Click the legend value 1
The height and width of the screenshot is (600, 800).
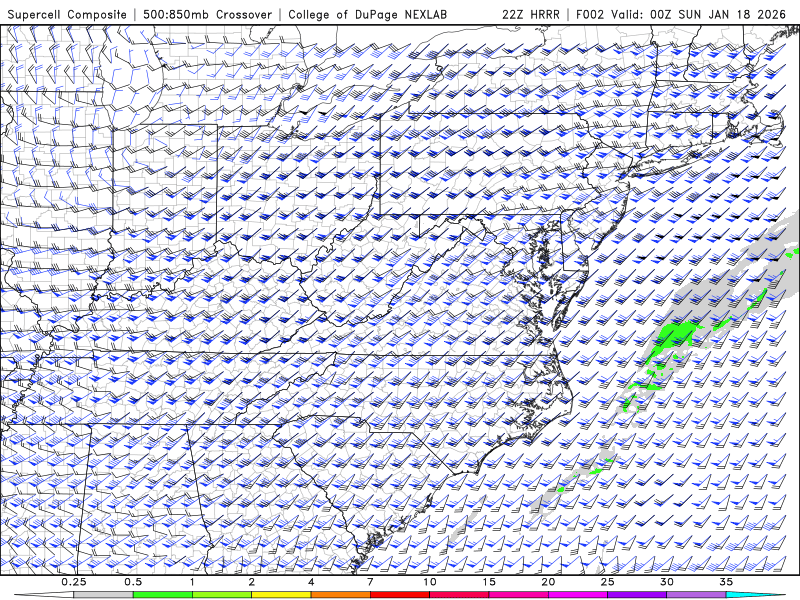(192, 582)
